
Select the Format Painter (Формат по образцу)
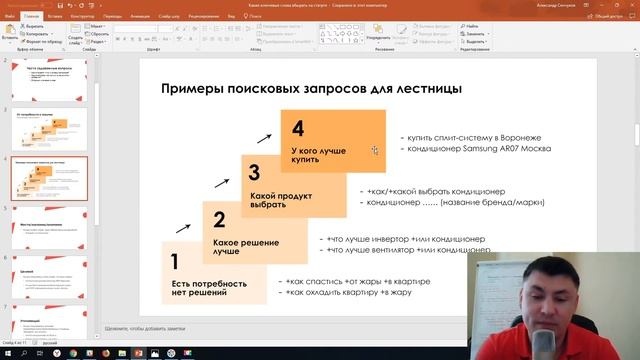[41, 42]
